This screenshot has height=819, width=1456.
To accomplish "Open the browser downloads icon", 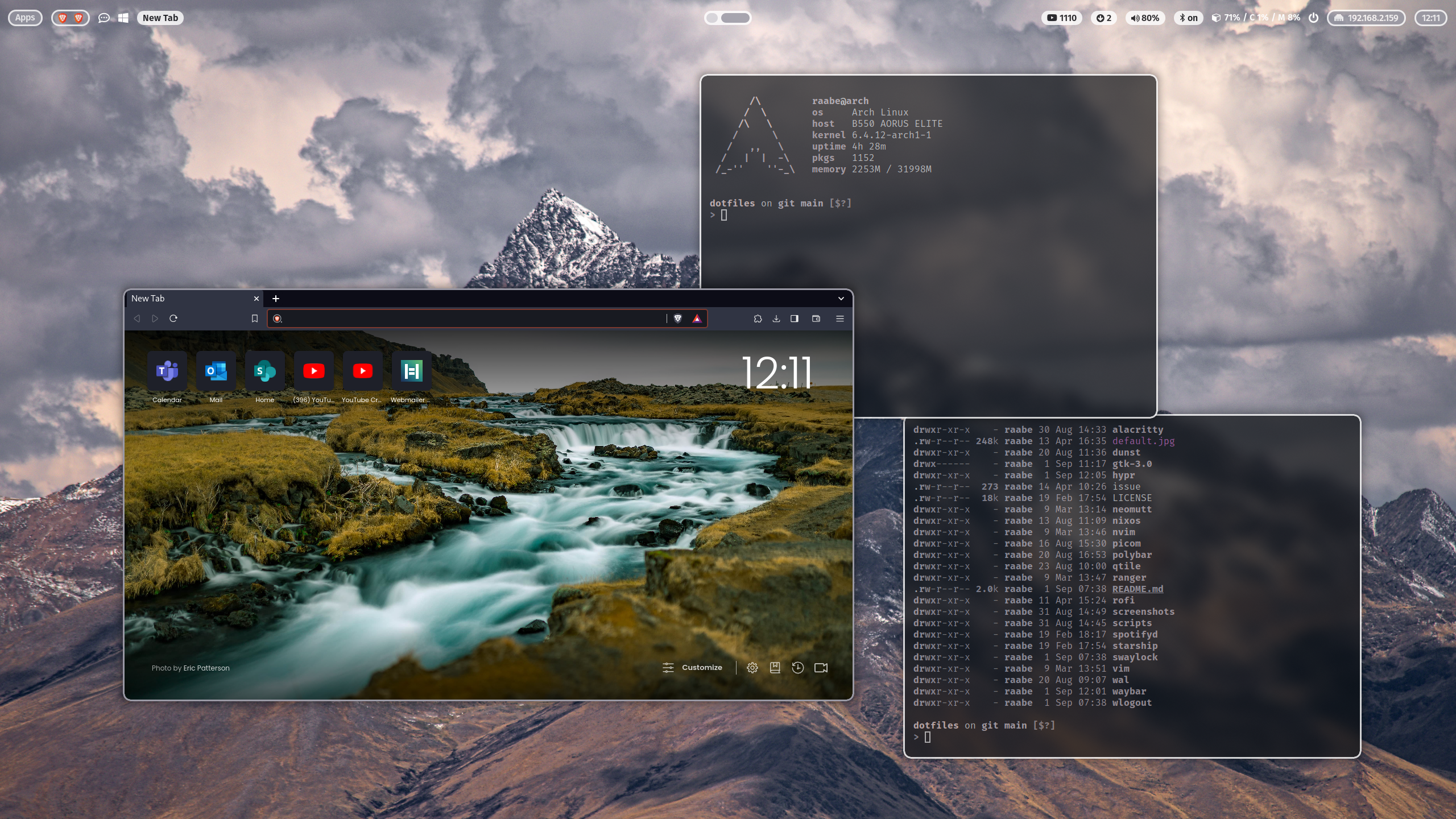I will [x=776, y=318].
